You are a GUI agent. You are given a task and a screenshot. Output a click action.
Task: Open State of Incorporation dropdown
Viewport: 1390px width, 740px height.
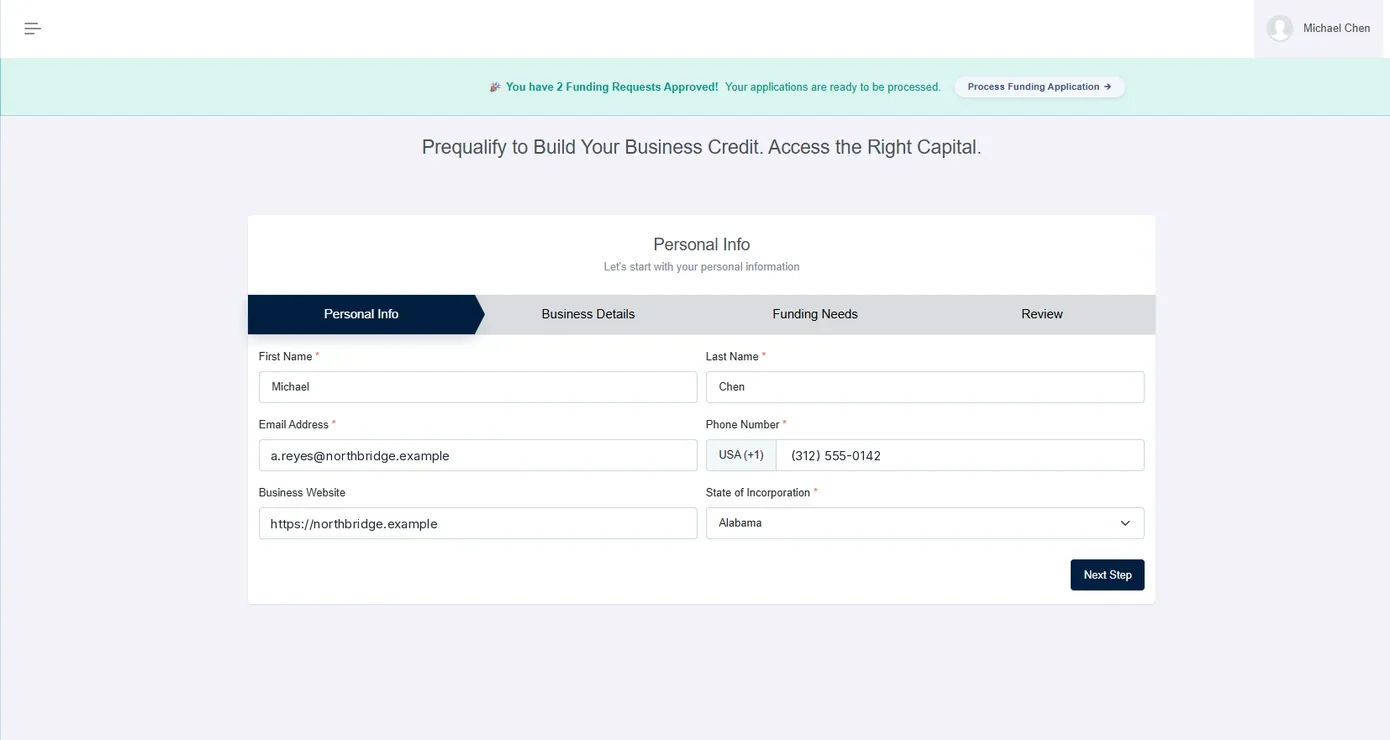click(925, 523)
